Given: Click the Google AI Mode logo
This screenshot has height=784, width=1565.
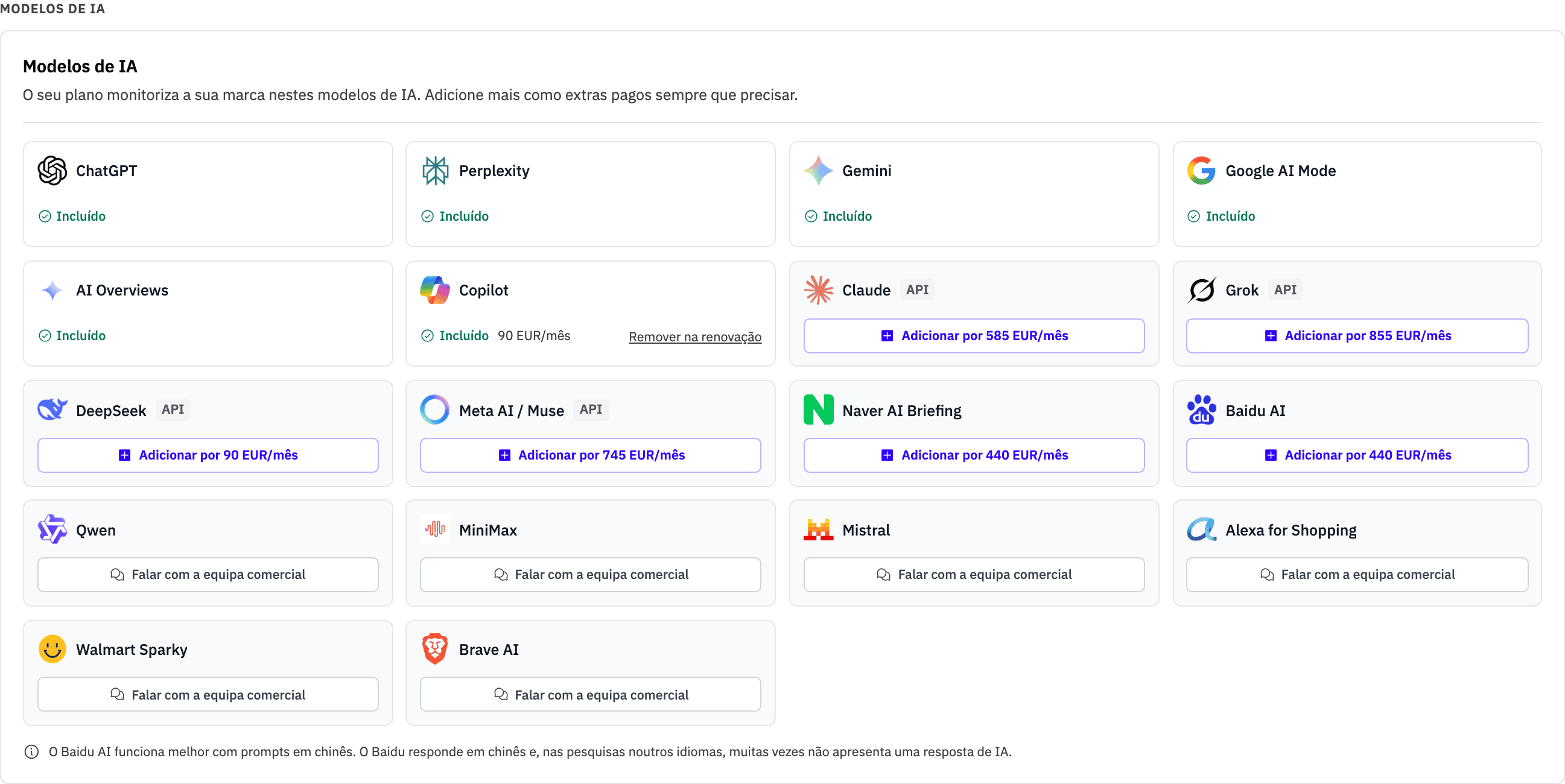Looking at the screenshot, I should [x=1201, y=171].
